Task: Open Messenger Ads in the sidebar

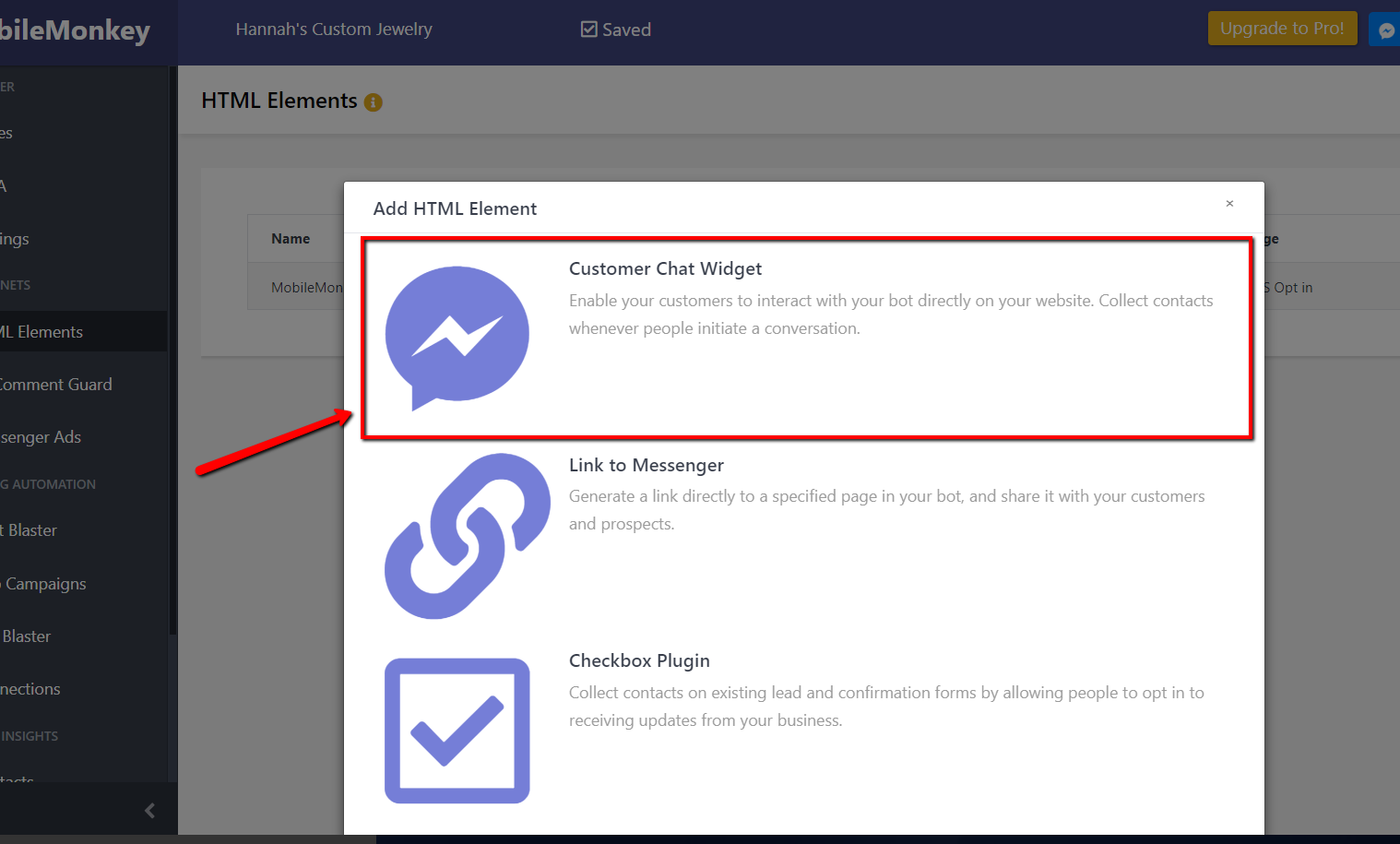Action: (x=41, y=437)
